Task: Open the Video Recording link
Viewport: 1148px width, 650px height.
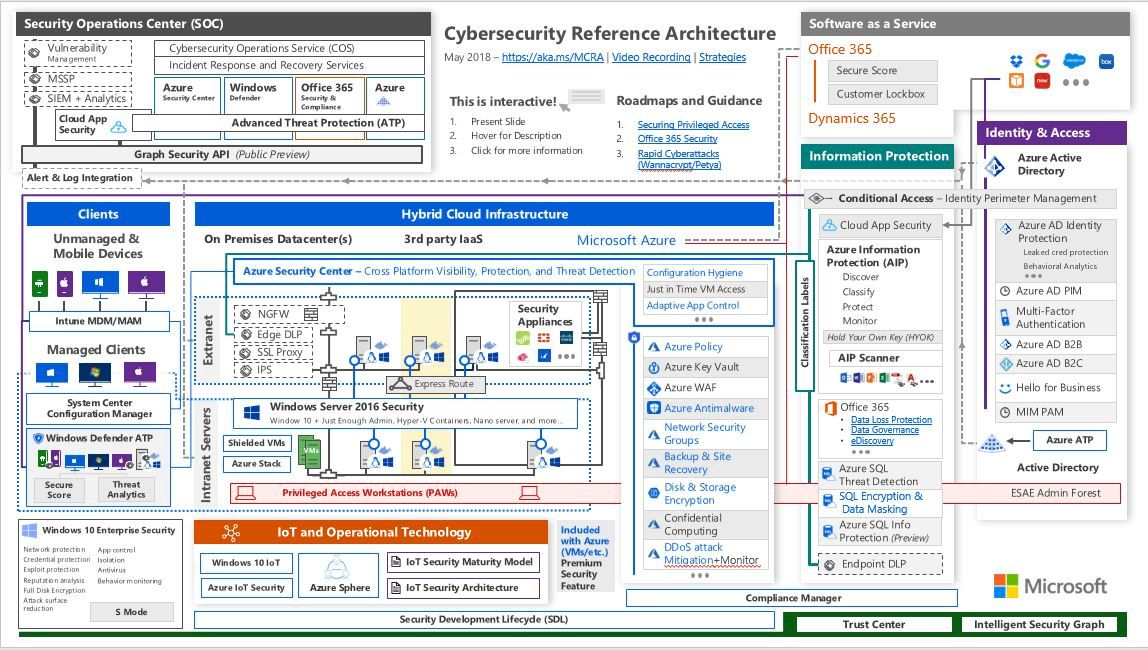Action: point(651,58)
